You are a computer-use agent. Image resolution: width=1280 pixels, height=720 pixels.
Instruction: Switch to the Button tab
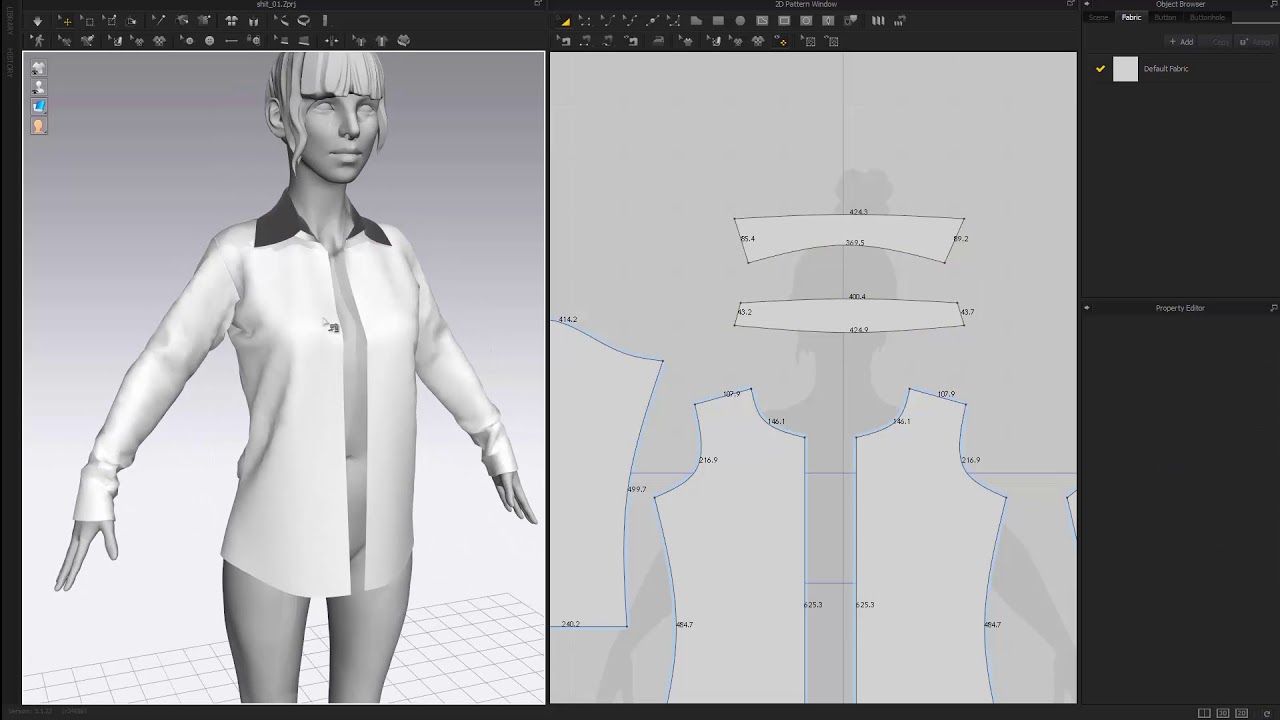click(1165, 17)
